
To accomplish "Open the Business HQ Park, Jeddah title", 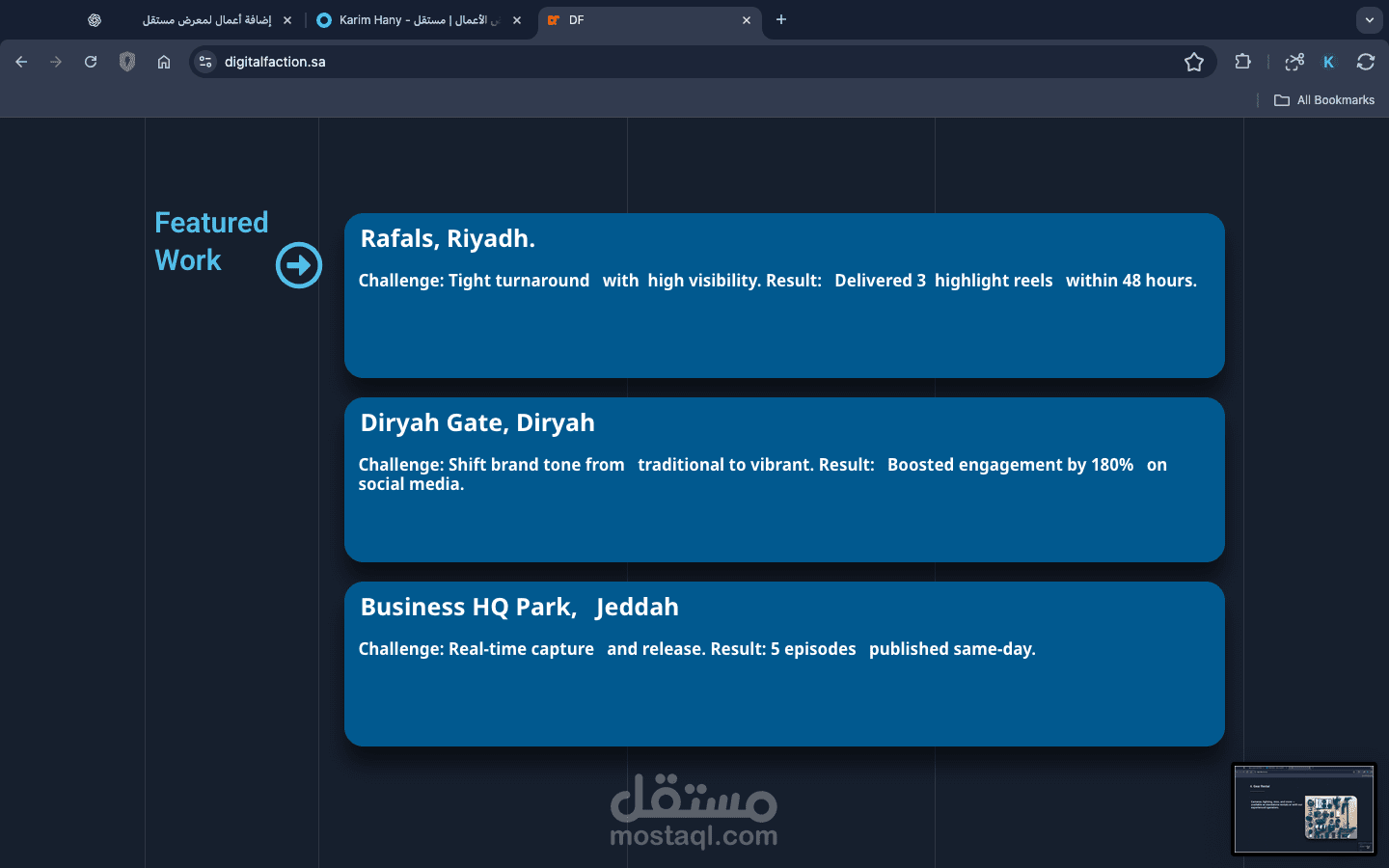I will pos(519,607).
